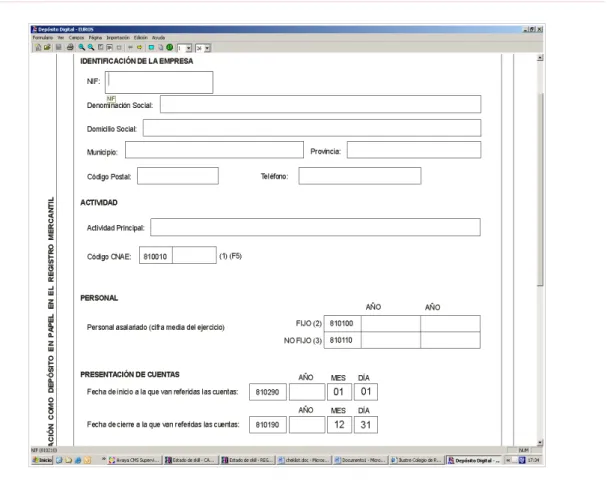The height and width of the screenshot is (483, 607).
Task: Click the code cell 810190
Action: (267, 425)
